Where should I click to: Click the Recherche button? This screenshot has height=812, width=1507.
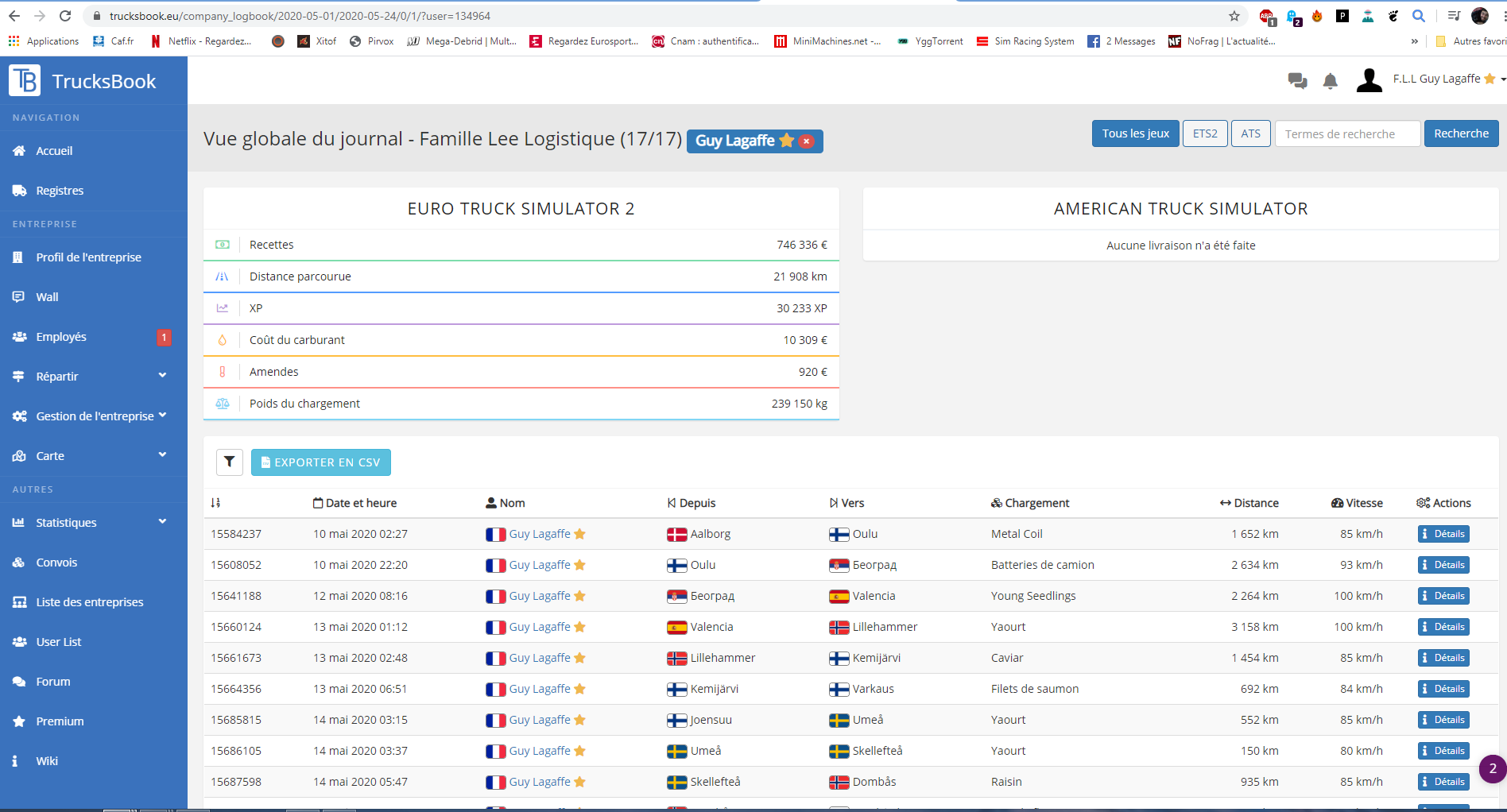click(x=1461, y=133)
